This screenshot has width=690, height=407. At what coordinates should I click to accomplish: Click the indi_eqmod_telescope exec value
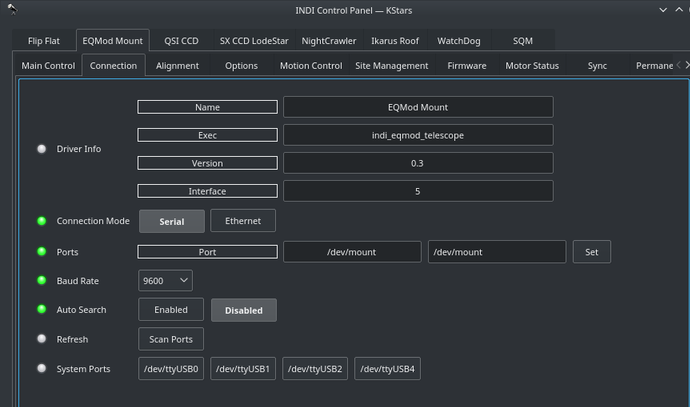click(418, 135)
